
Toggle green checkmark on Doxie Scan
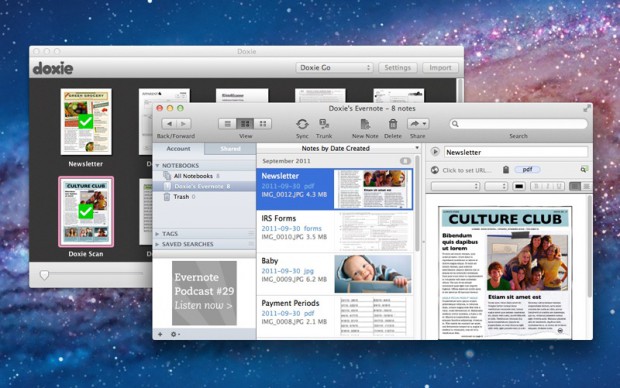(x=85, y=211)
